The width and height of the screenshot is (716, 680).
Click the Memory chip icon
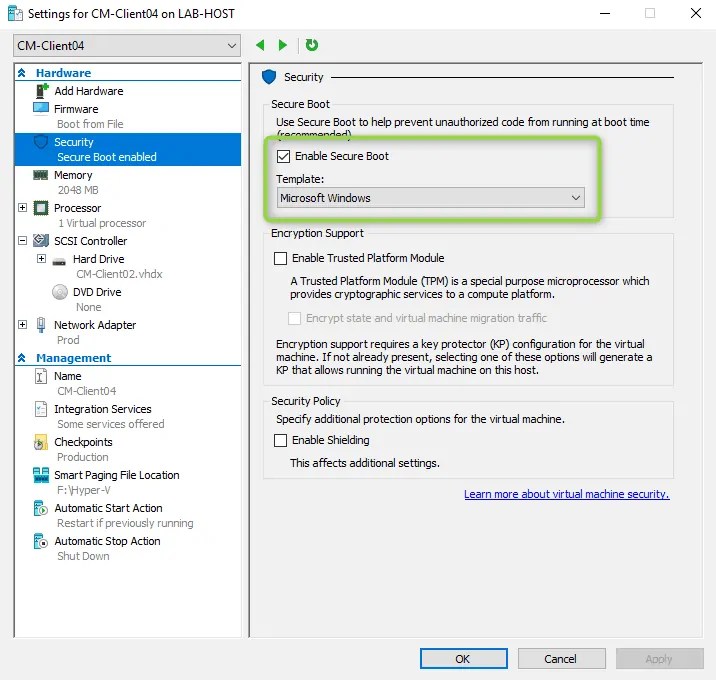pyautogui.click(x=41, y=175)
